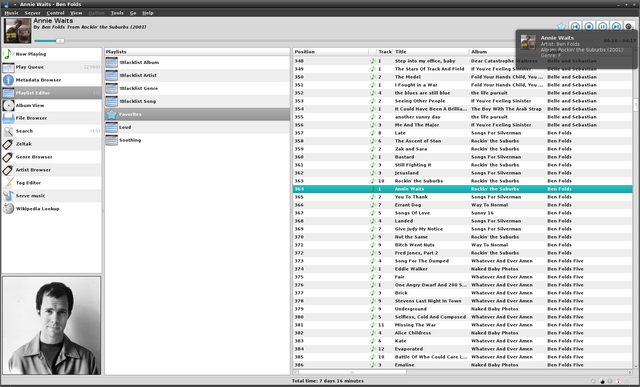Open the Tools menu

click(x=117, y=13)
